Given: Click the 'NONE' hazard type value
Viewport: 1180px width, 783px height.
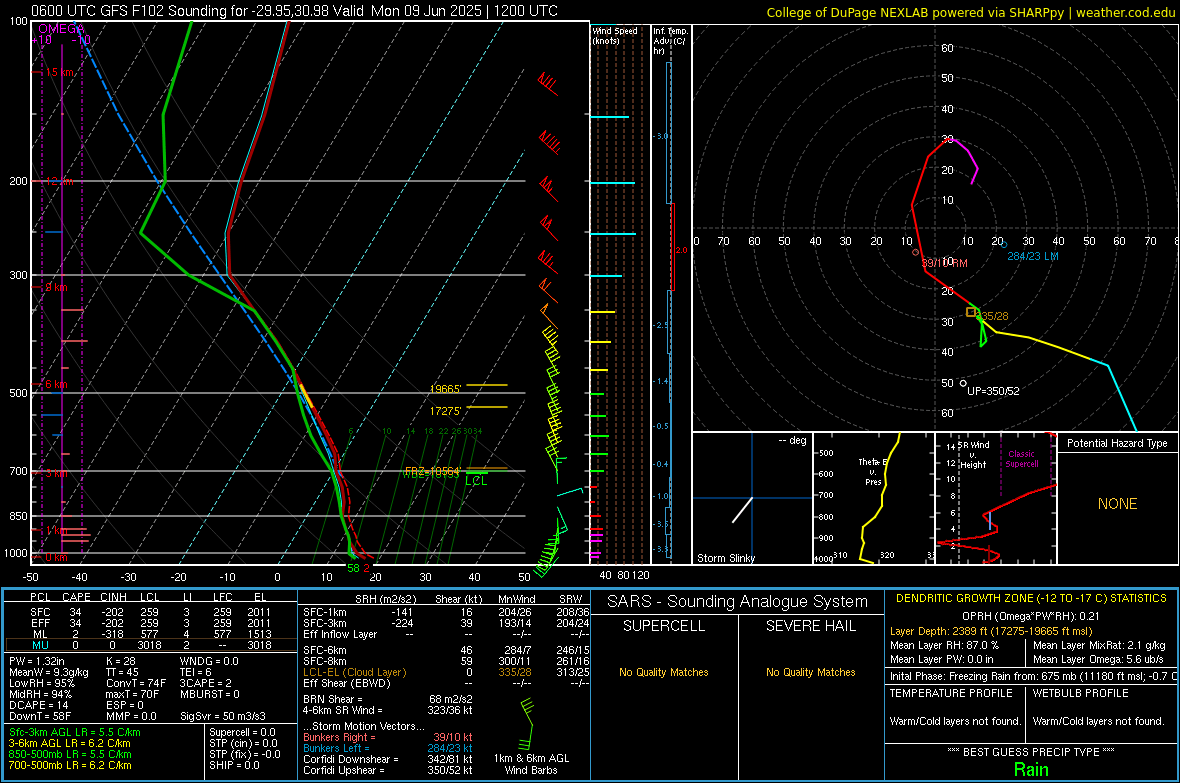Looking at the screenshot, I should 1117,504.
